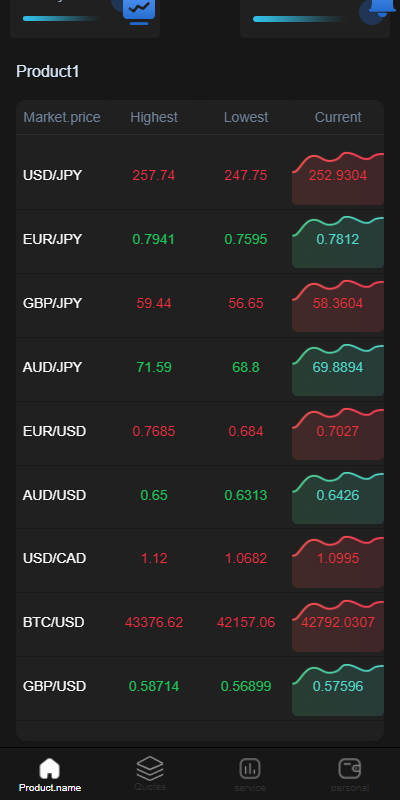This screenshot has height=800, width=400.
Task: Select the EUR/USD row
Action: coord(200,432)
